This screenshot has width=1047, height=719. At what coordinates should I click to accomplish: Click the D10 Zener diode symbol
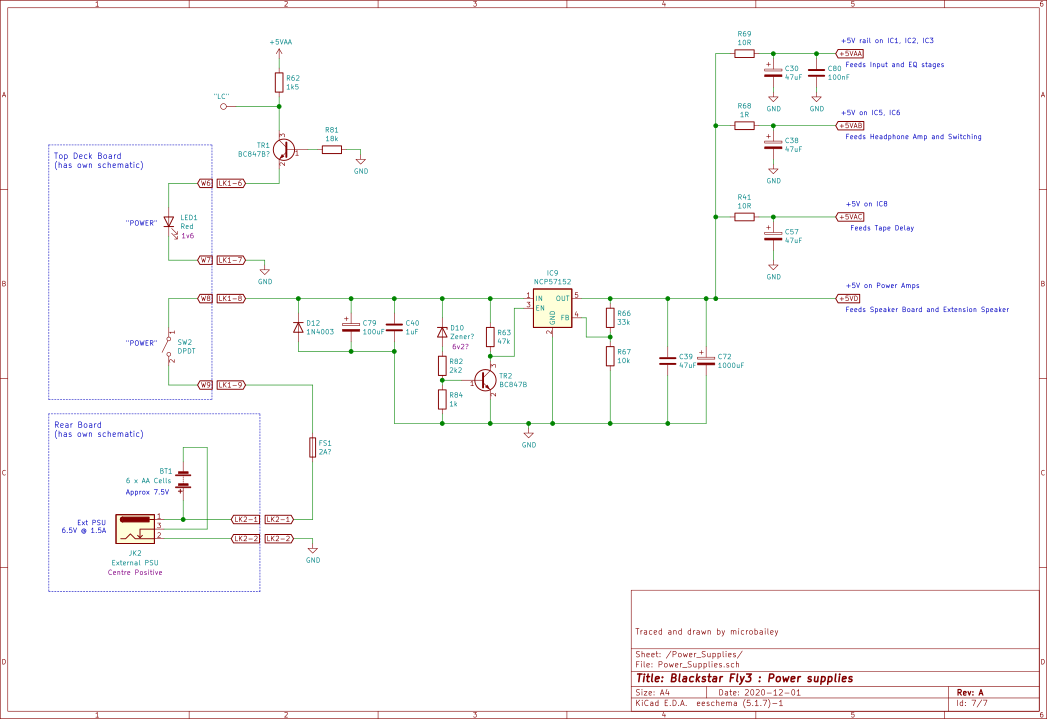point(442,332)
